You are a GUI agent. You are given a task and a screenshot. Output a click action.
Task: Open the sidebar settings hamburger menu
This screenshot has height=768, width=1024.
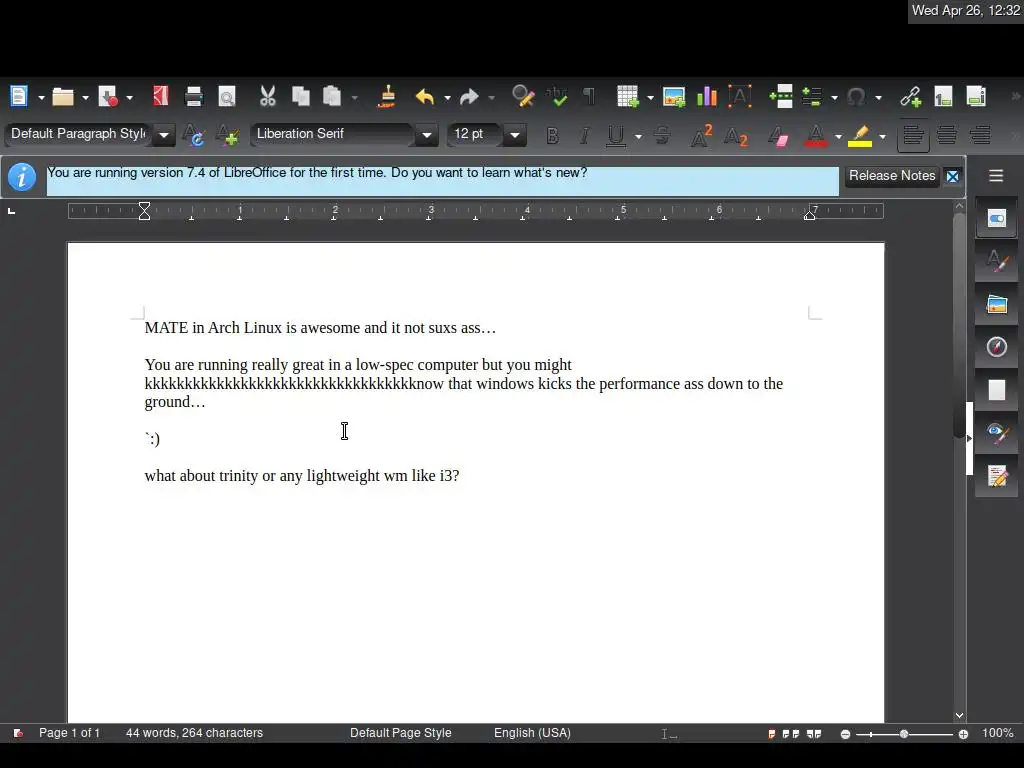tap(996, 176)
